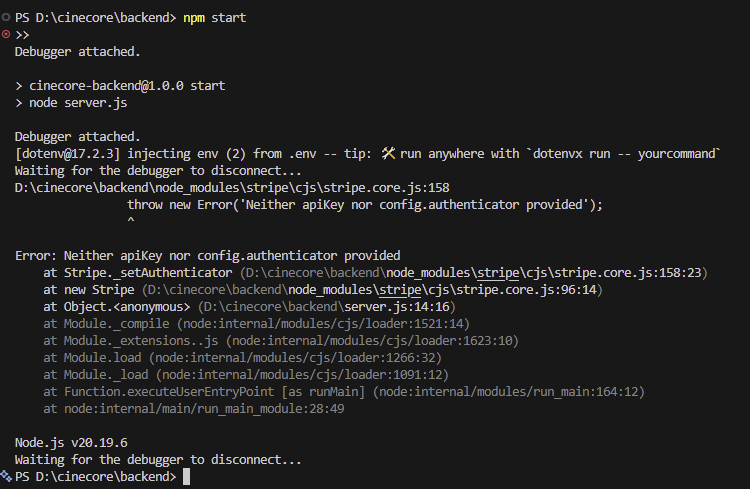Image resolution: width=750 pixels, height=489 pixels.
Task: Click the loader:1091:12 Module._load trace entry
Action: [295, 375]
